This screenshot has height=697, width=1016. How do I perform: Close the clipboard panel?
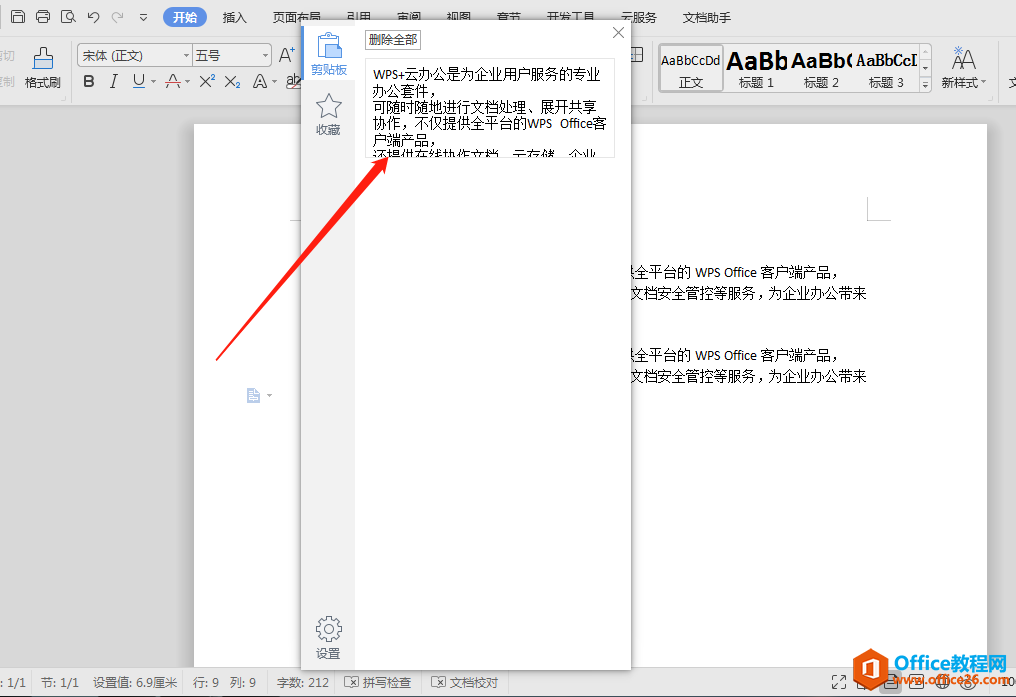[618, 32]
